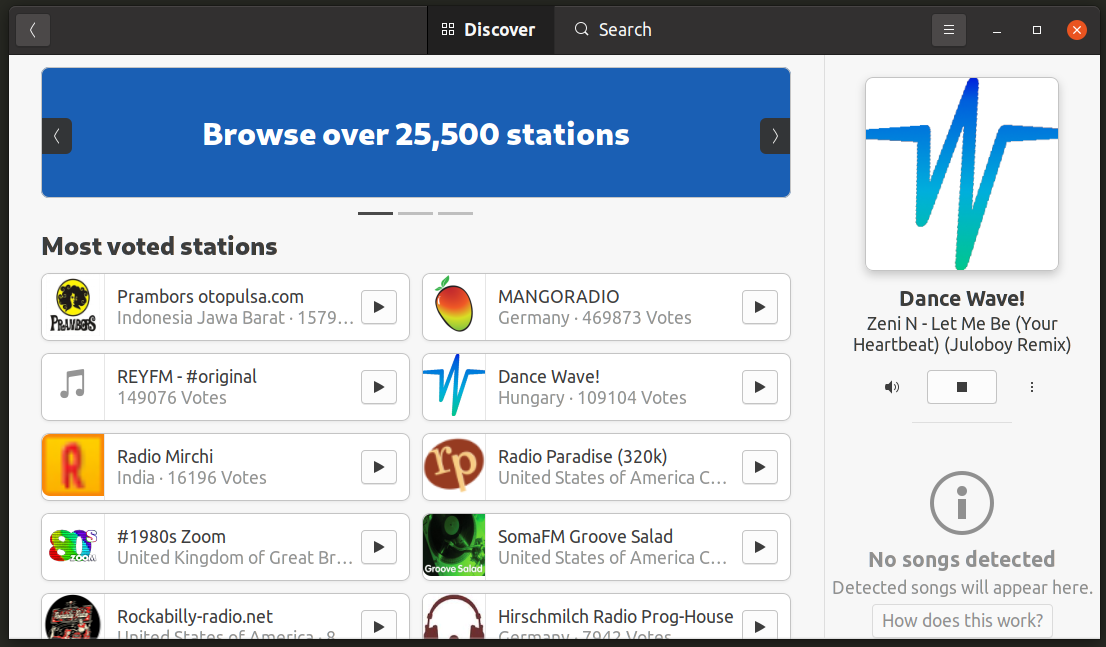Show next banner slide

774,135
